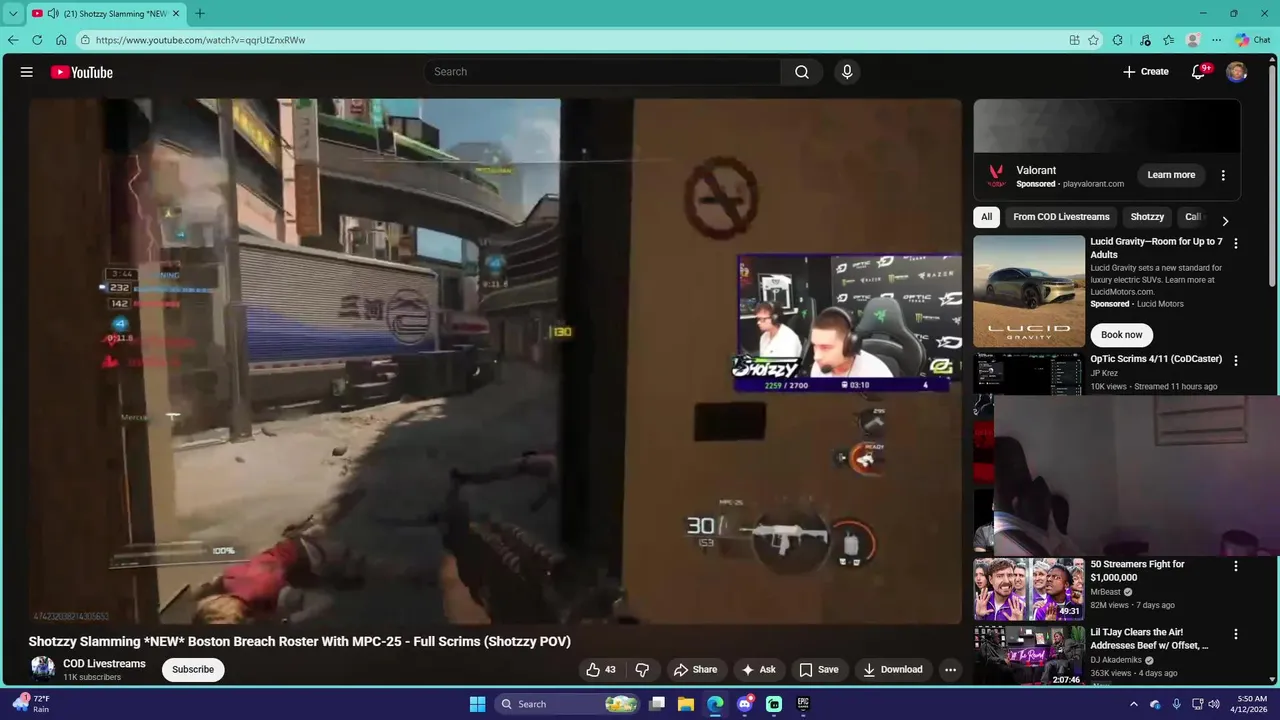Screen dimensions: 1280x720
Task: Open a new browser tab
Action: pyautogui.click(x=200, y=13)
